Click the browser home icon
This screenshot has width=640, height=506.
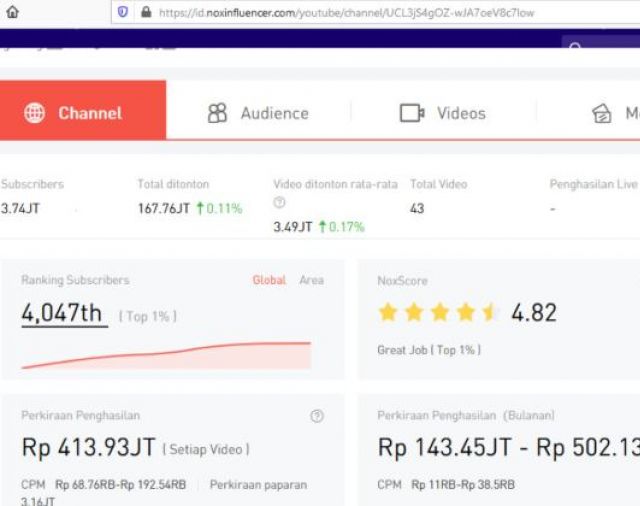pyautogui.click(x=12, y=12)
